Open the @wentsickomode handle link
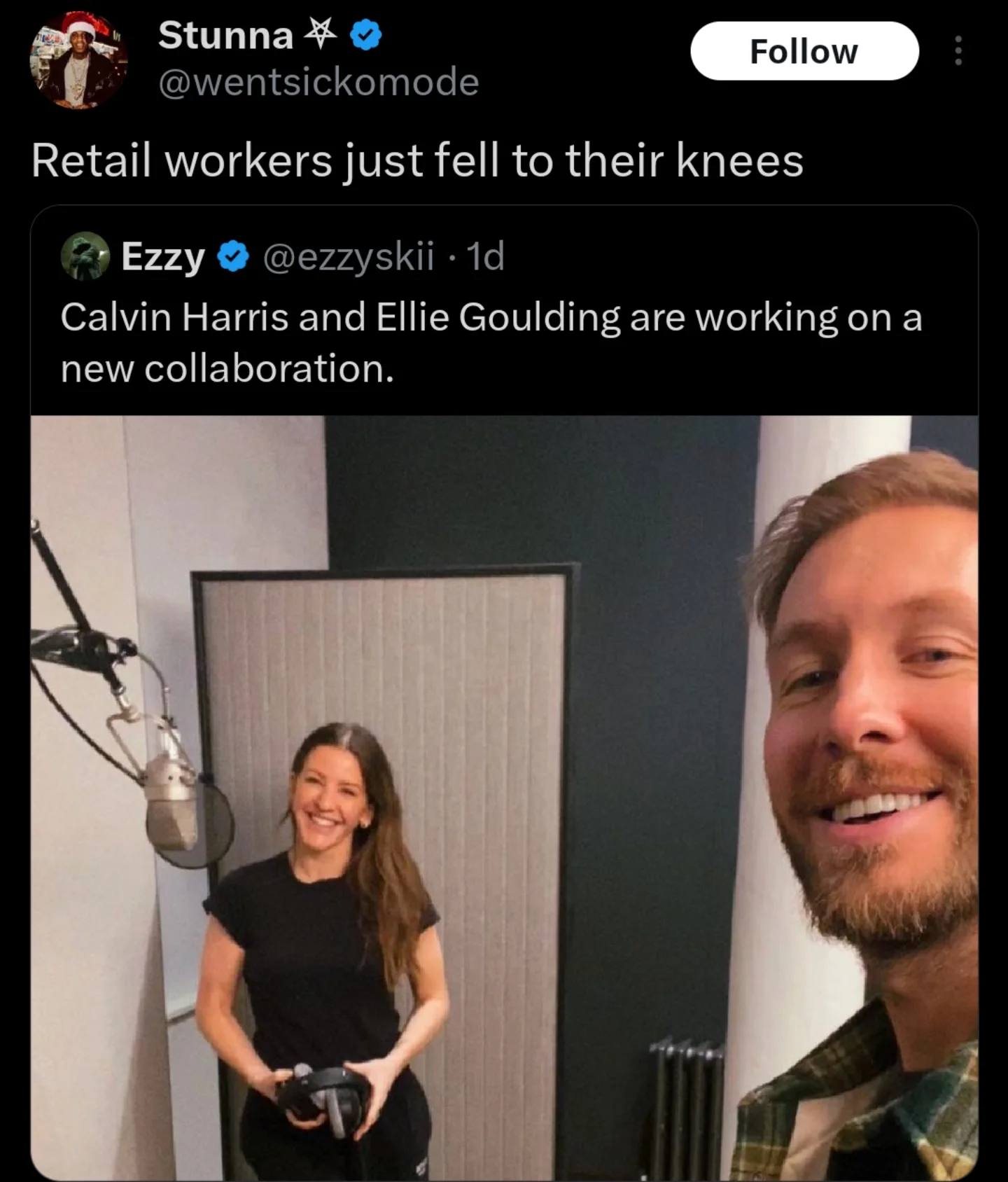Screen dimensions: 1008x1182 click(x=318, y=81)
